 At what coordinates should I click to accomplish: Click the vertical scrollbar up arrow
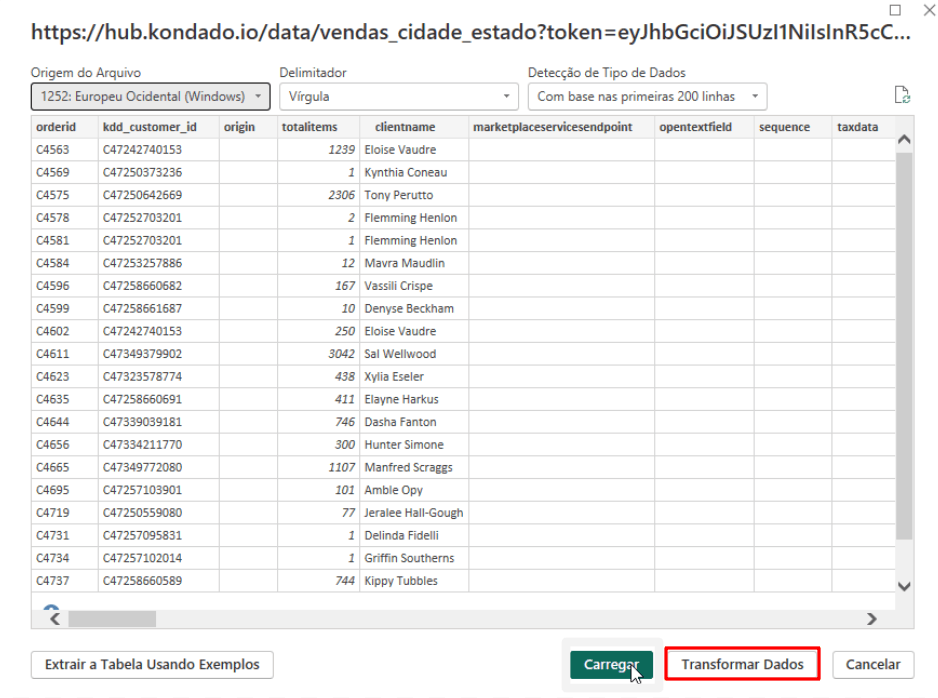tap(904, 140)
